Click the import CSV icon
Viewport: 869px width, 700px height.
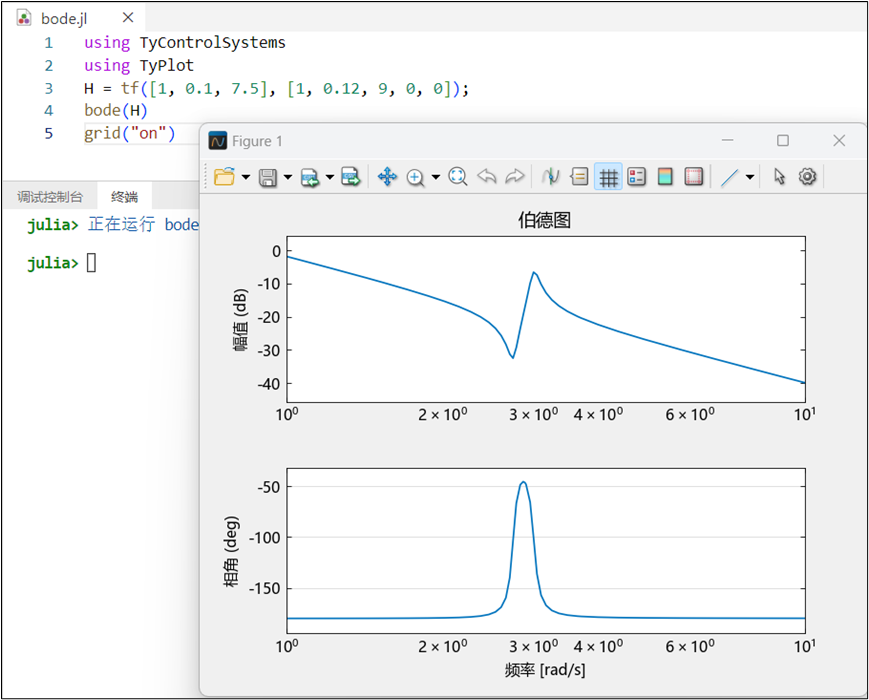coord(310,177)
